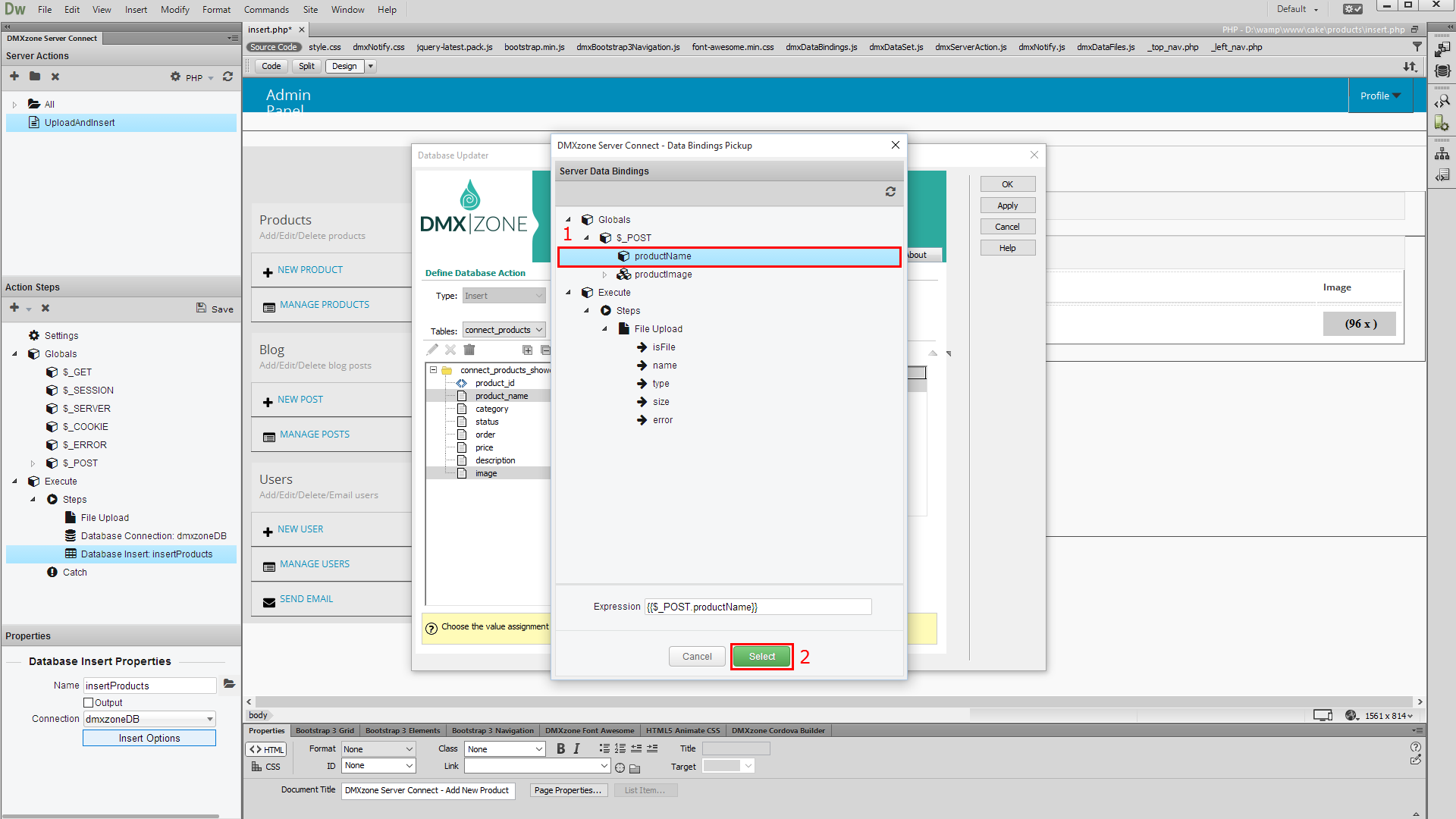Viewport: 1456px width, 819px height.
Task: Remove selected action step
Action: tap(45, 308)
